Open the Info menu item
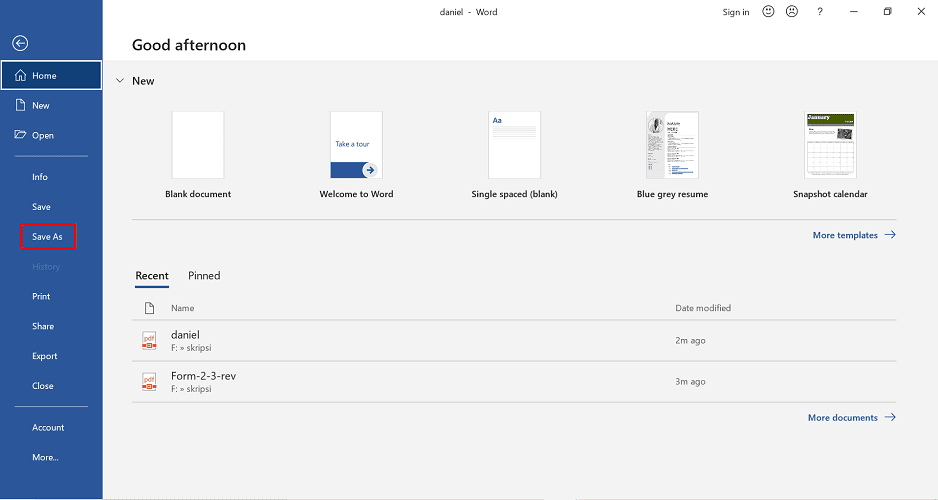Image resolution: width=938 pixels, height=500 pixels. 40,177
